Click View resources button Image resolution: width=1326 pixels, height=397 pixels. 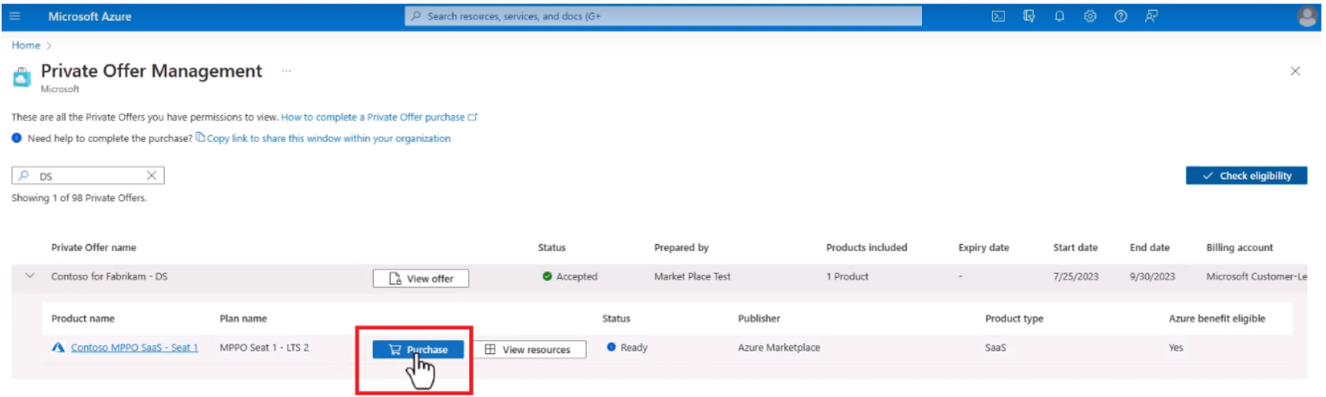click(529, 349)
